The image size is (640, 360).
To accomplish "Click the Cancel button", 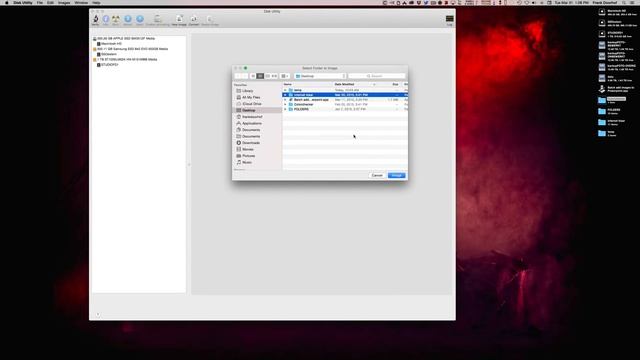I will tap(377, 176).
